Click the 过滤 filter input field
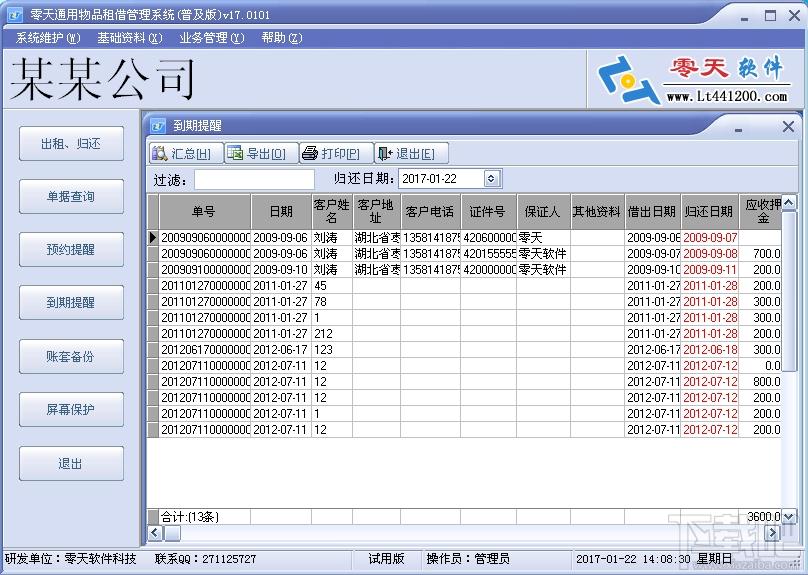 point(254,179)
